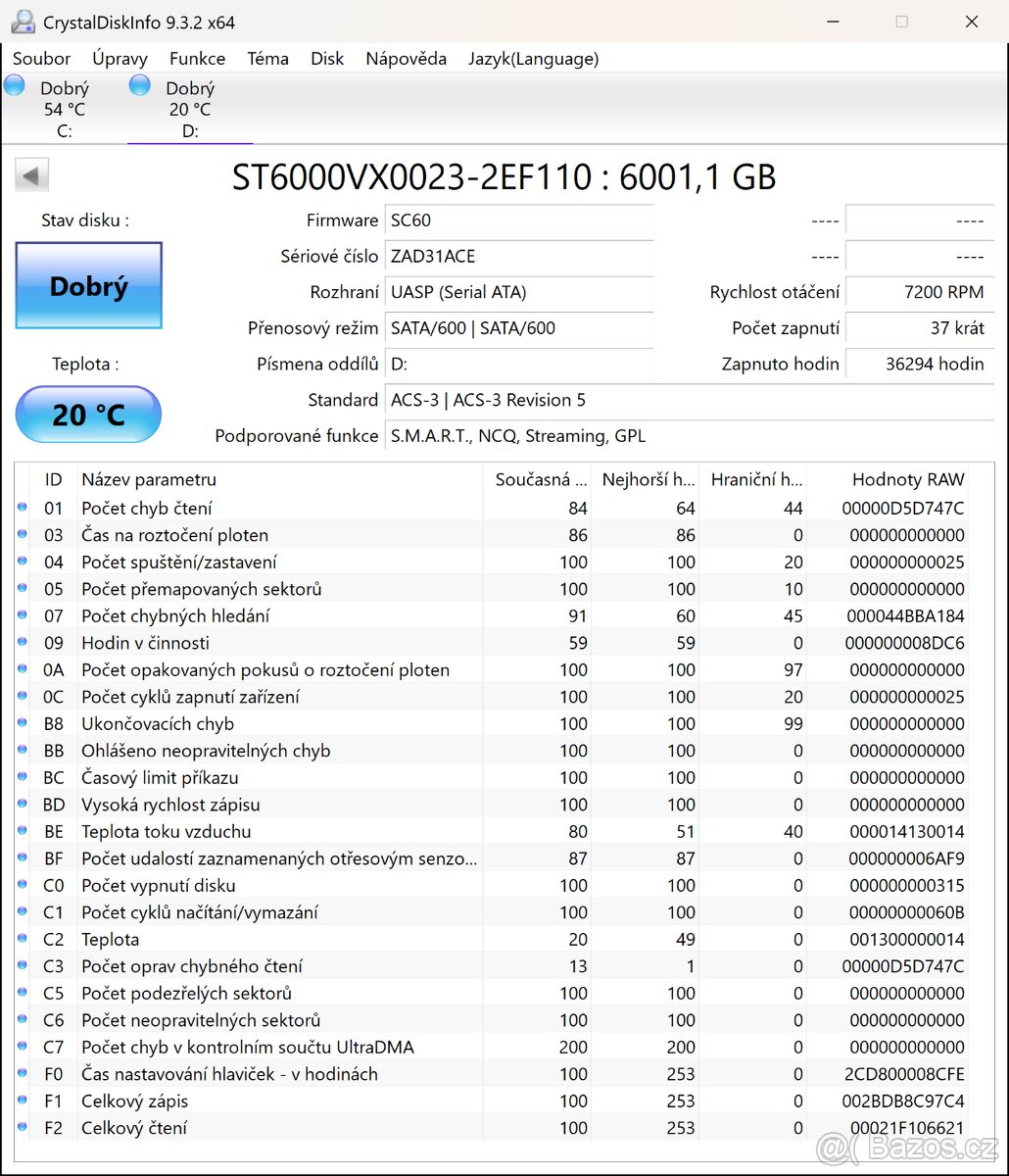The height and width of the screenshot is (1176, 1009).
Task: Open the Jazyk(Language) dropdown
Action: pos(533,59)
